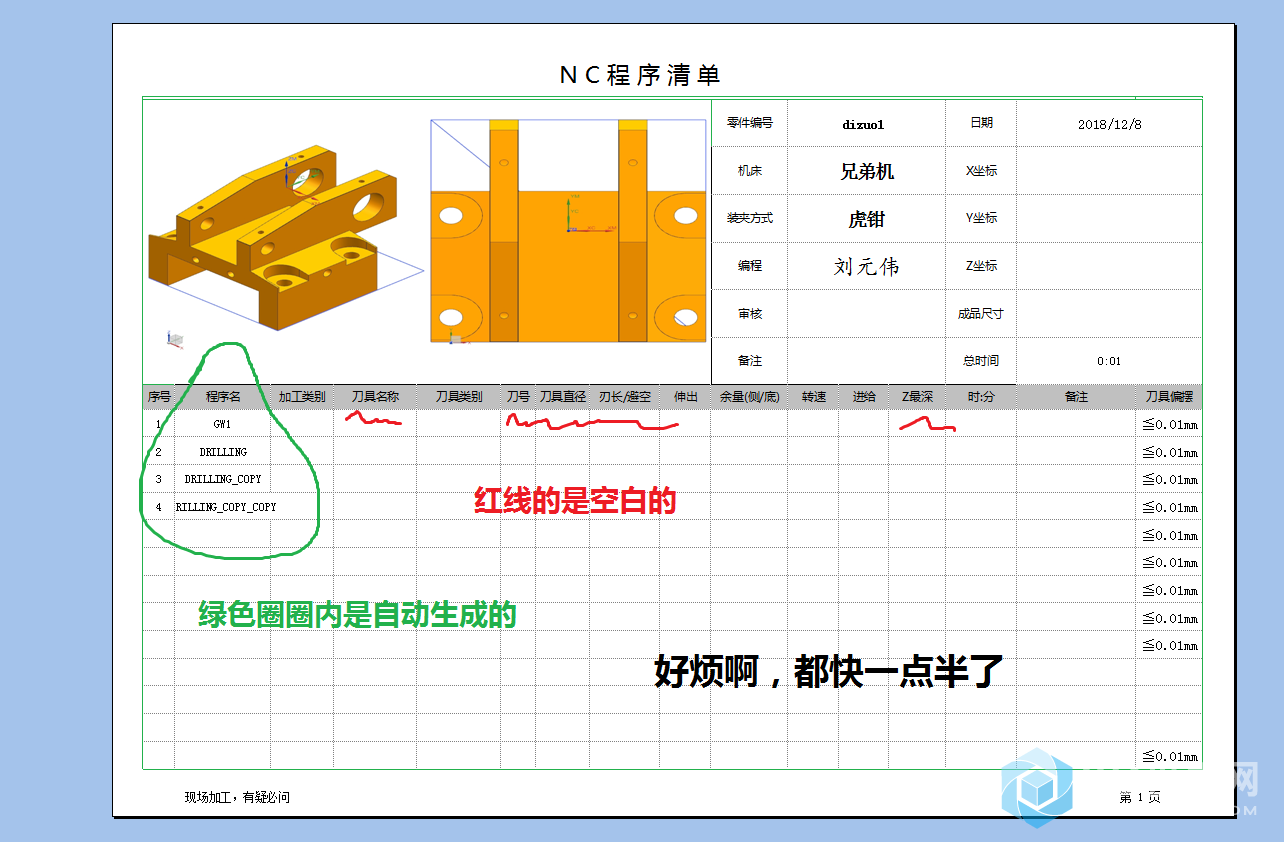
Task: Click the '伸出' column header
Action: (x=685, y=397)
